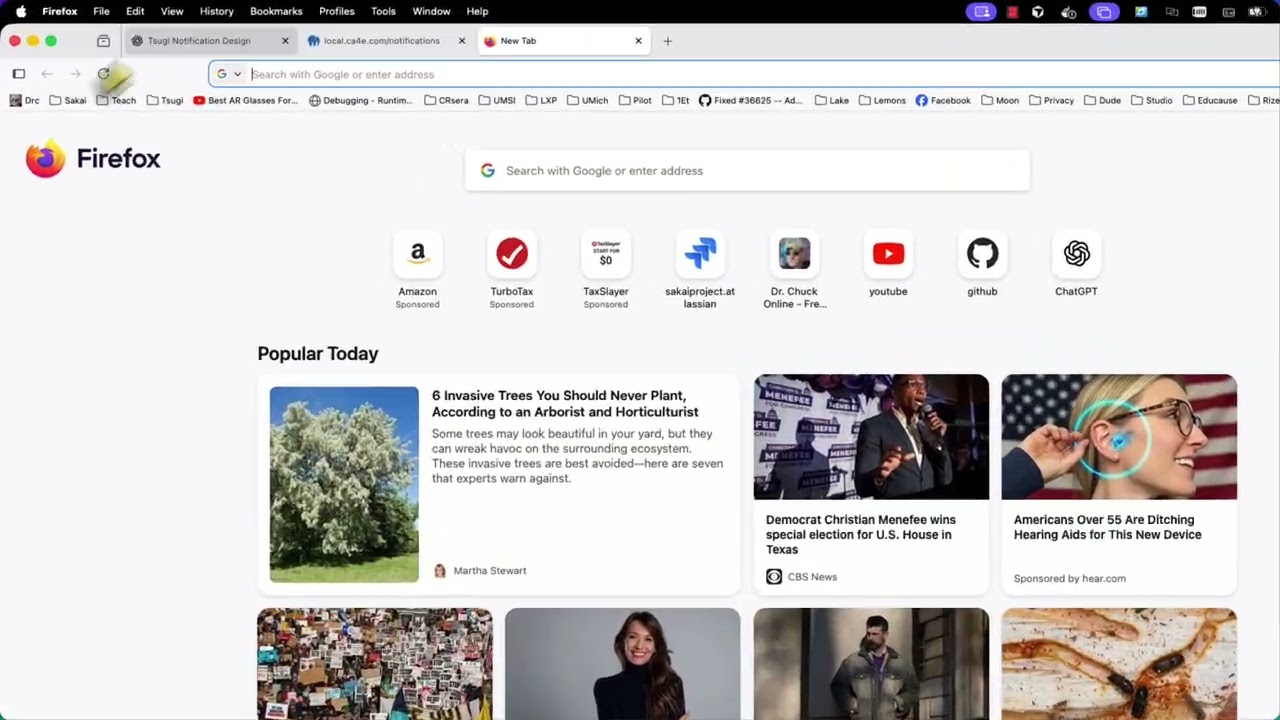Screen dimensions: 1280x720
Task: Click the Firefox logo on the new tab page
Action: click(x=93, y=159)
